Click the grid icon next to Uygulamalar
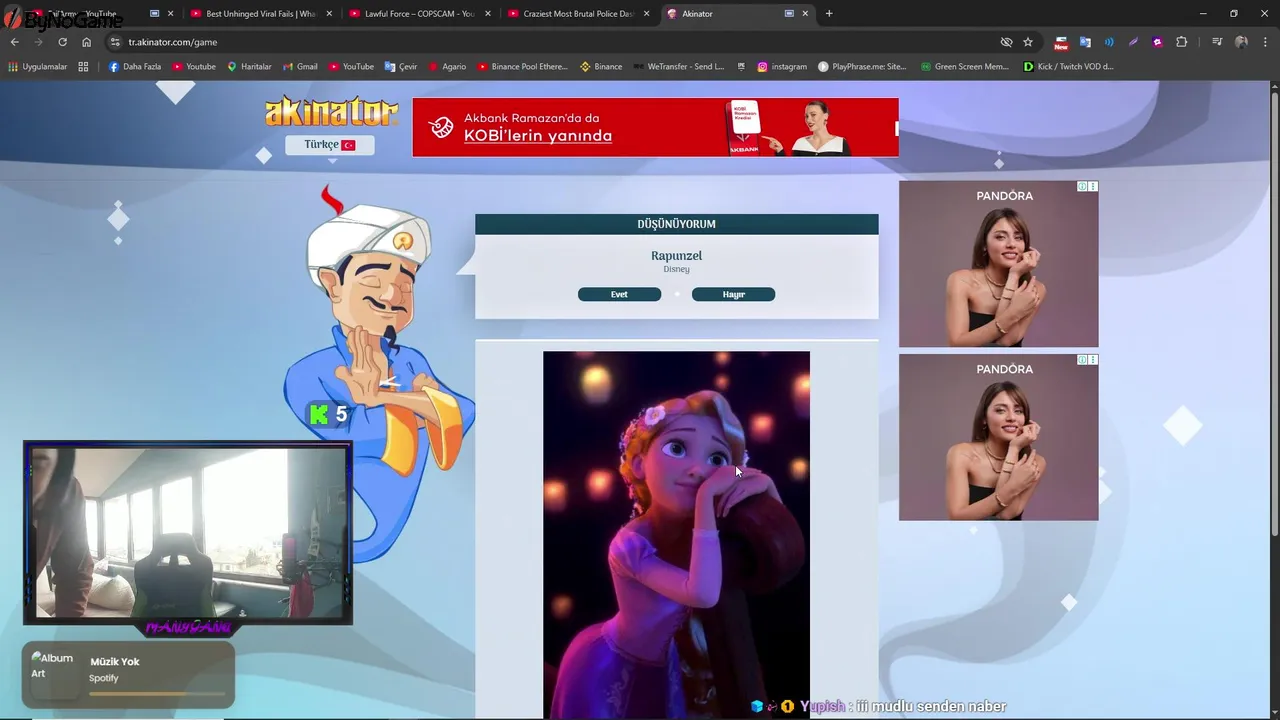 coord(84,67)
